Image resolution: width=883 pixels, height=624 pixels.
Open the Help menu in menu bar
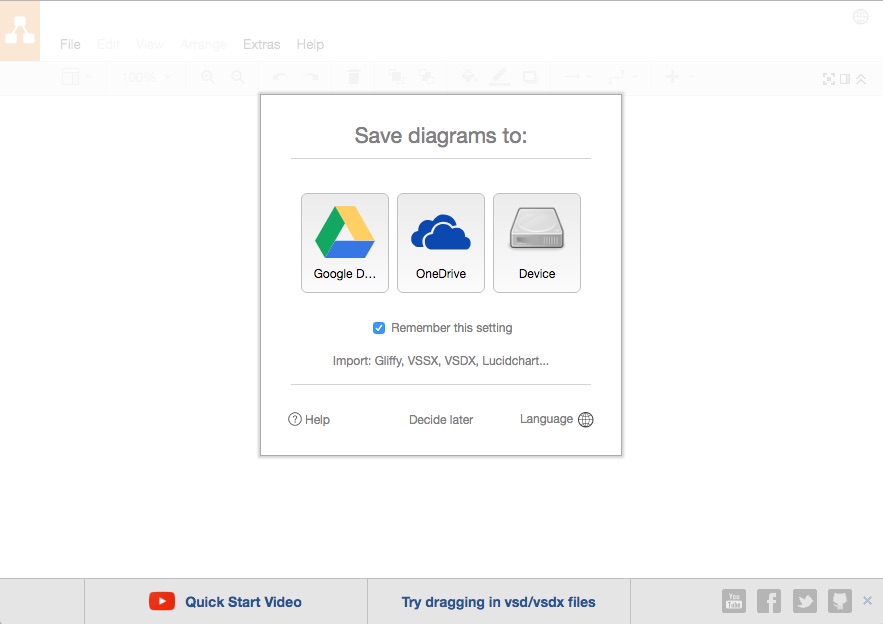click(x=310, y=44)
